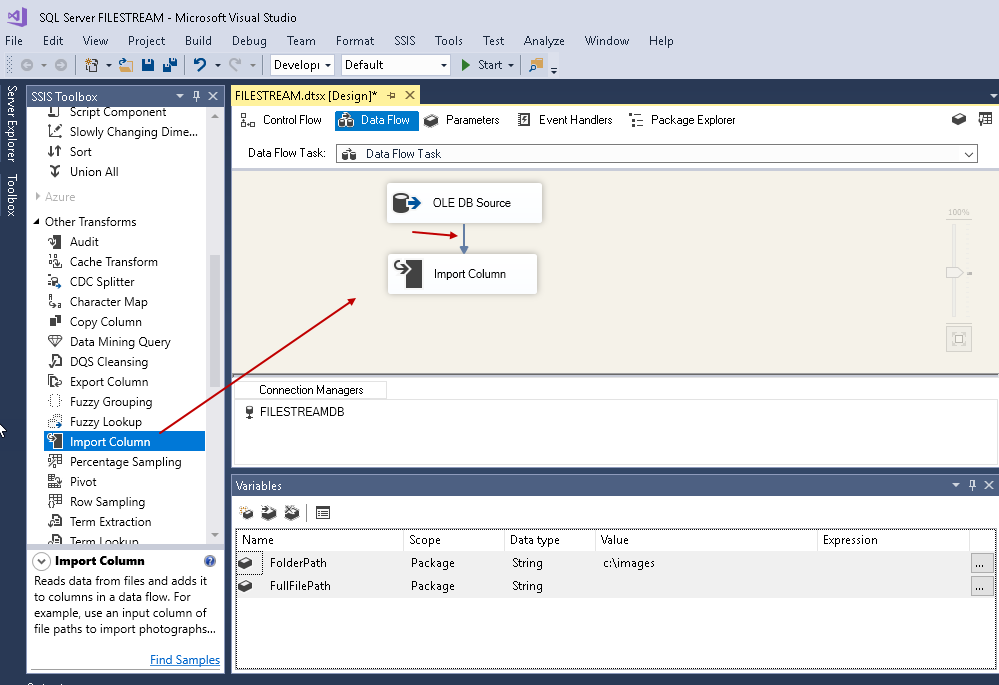Add a new variable in Variables panel
The width and height of the screenshot is (999, 685).
(246, 513)
